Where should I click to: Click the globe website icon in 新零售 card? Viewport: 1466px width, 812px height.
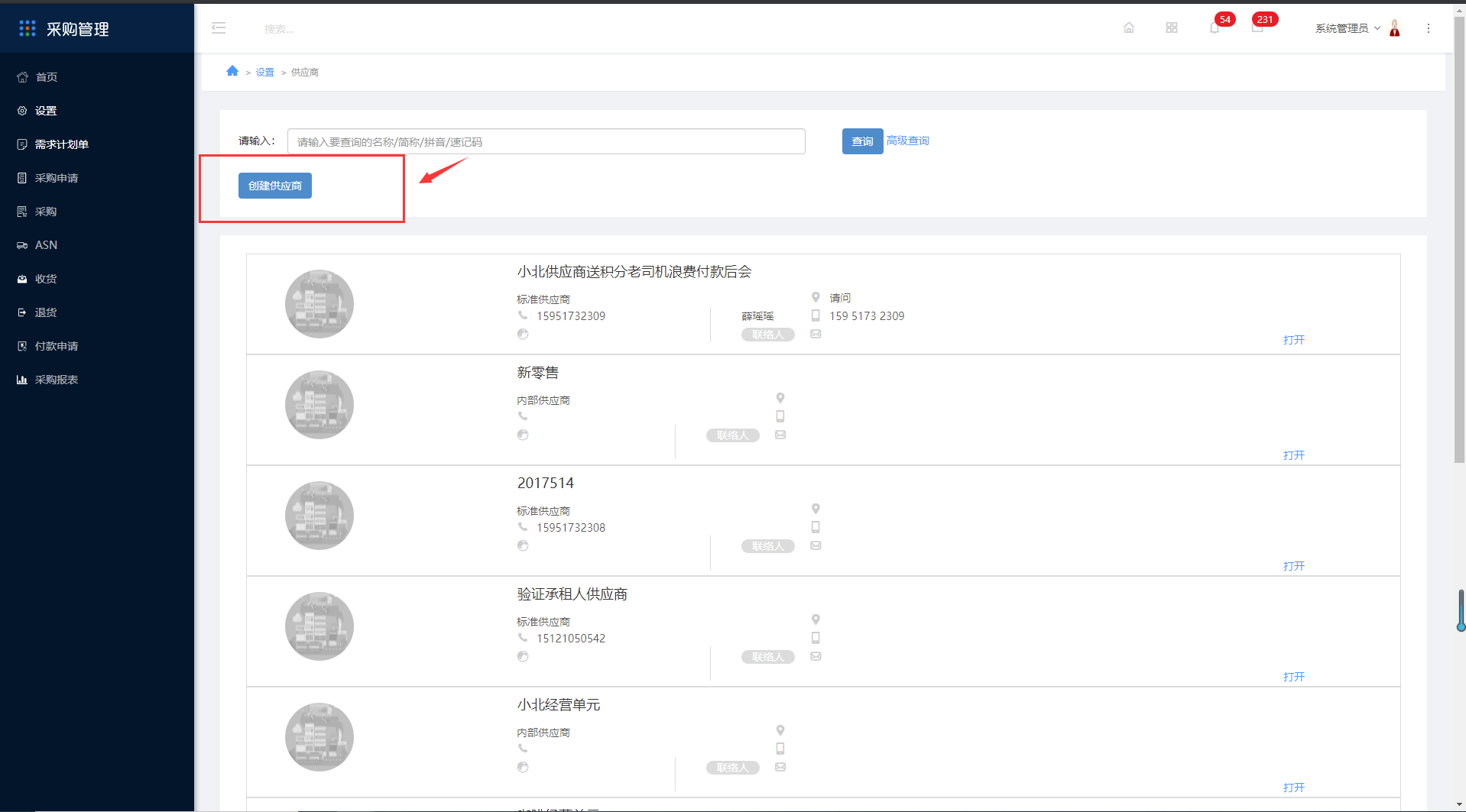pyautogui.click(x=523, y=435)
